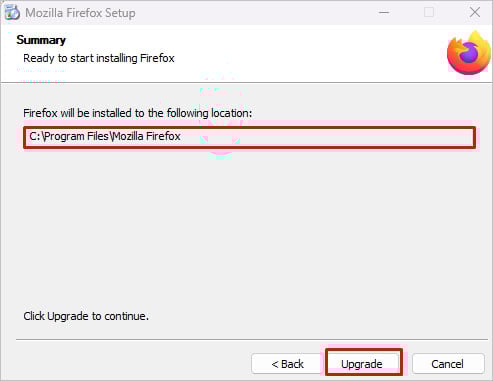Image resolution: width=493 pixels, height=381 pixels.
Task: Click the title bar's empty area
Action: [x=253, y=13]
